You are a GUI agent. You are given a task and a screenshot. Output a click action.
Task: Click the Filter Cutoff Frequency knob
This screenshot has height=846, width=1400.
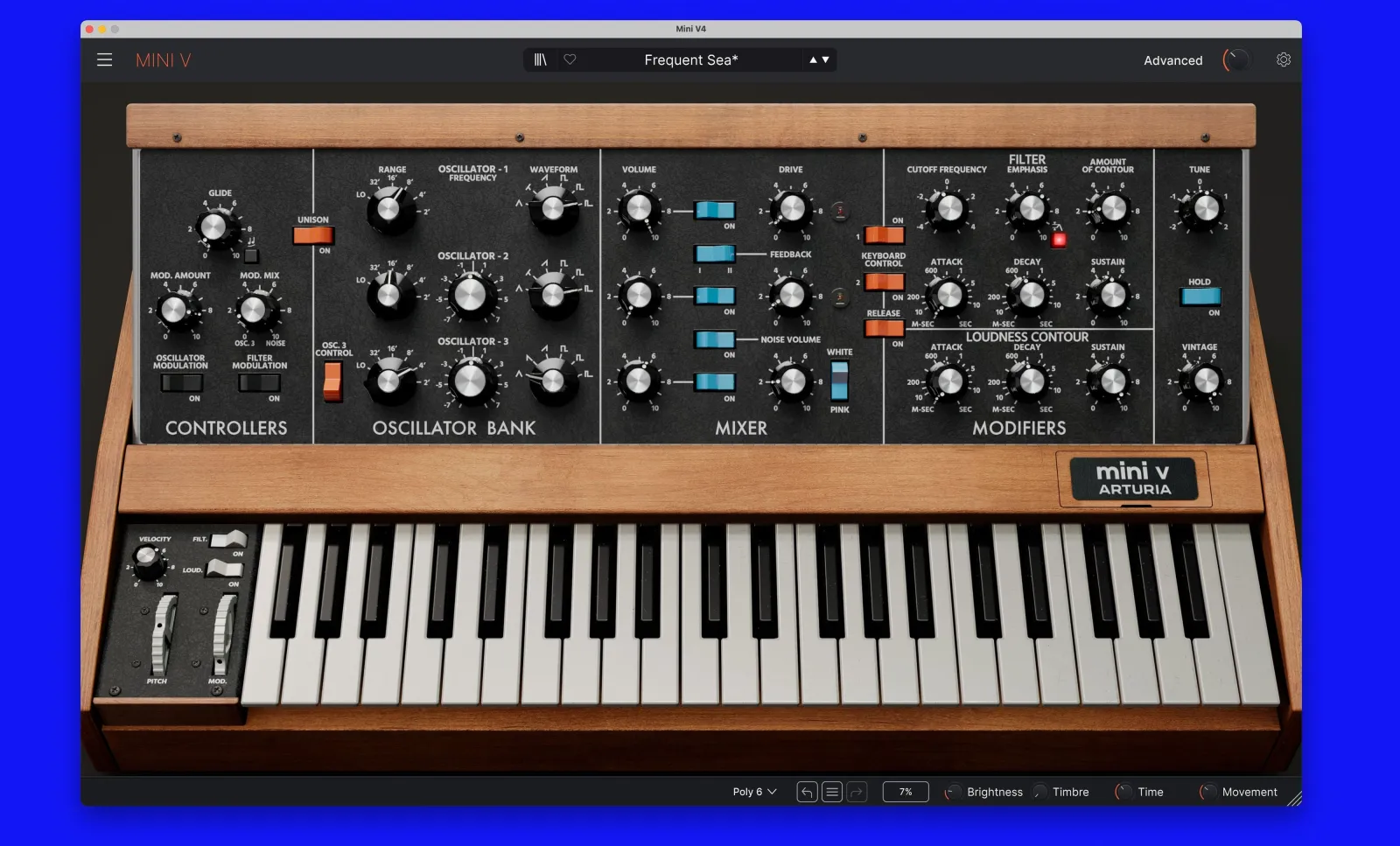pos(948,209)
